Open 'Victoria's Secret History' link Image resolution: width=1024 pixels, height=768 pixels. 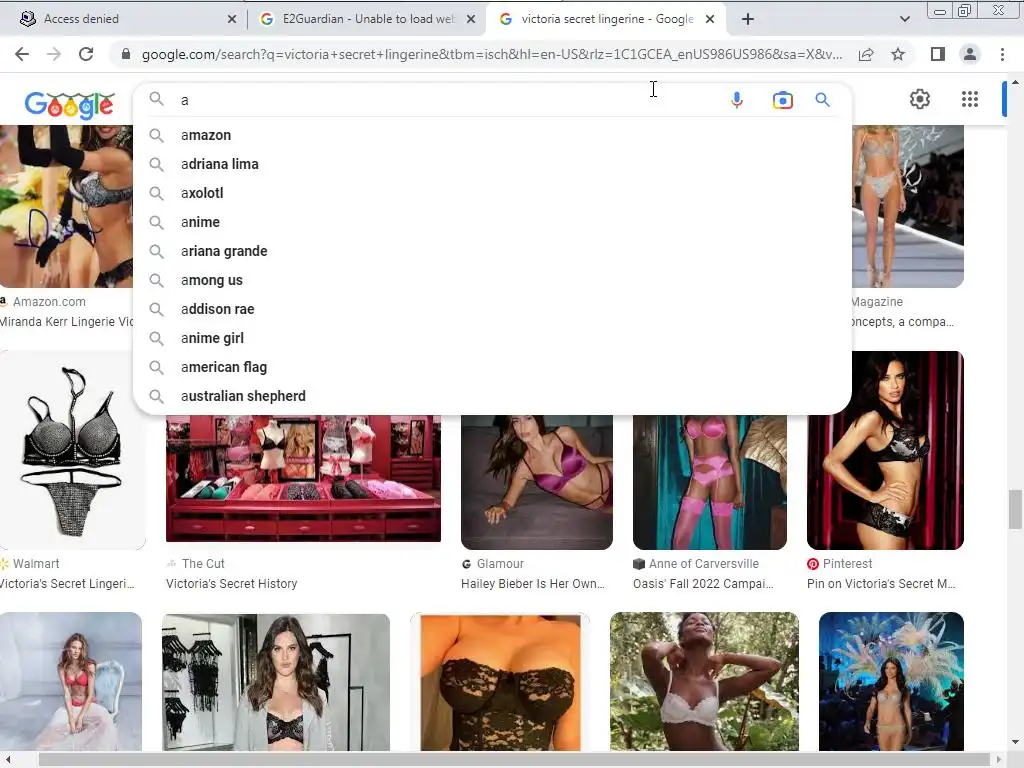[231, 584]
